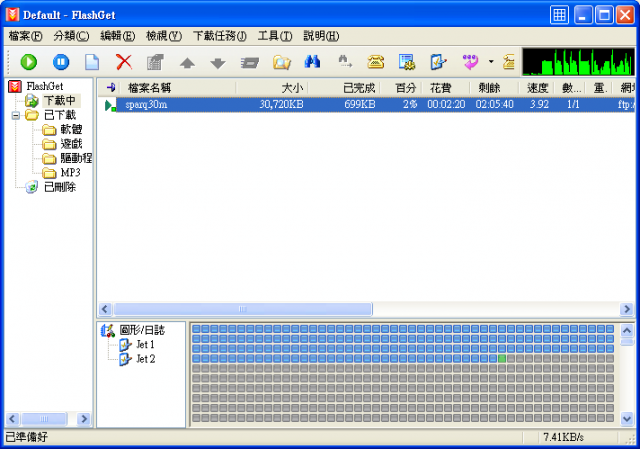Open the 檢視(V) menu

click(164, 36)
